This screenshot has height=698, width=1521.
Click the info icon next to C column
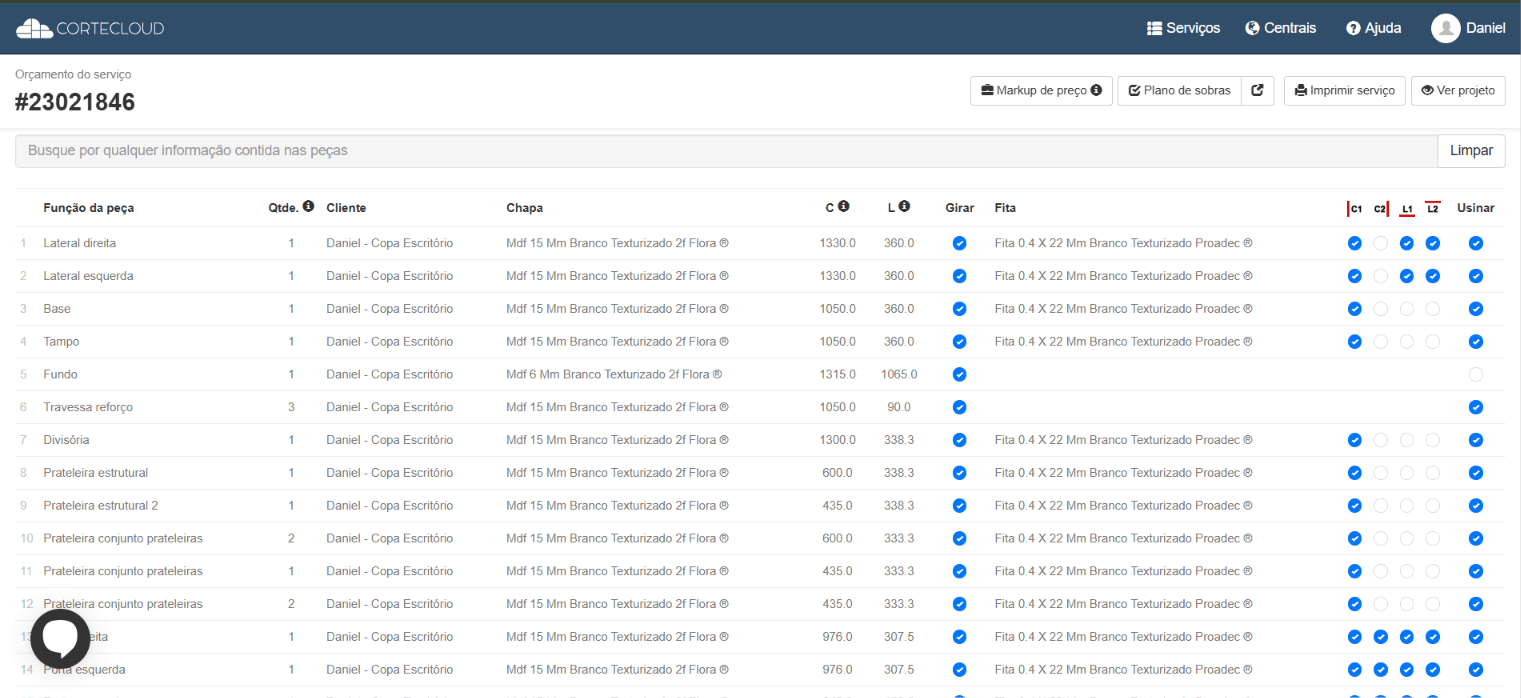[843, 206]
